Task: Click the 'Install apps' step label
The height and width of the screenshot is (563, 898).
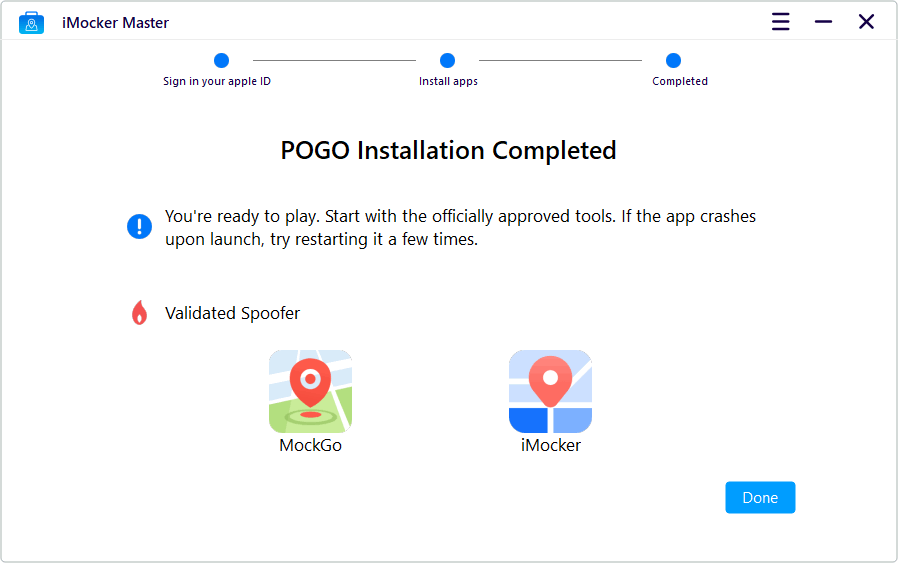Action: click(x=448, y=81)
